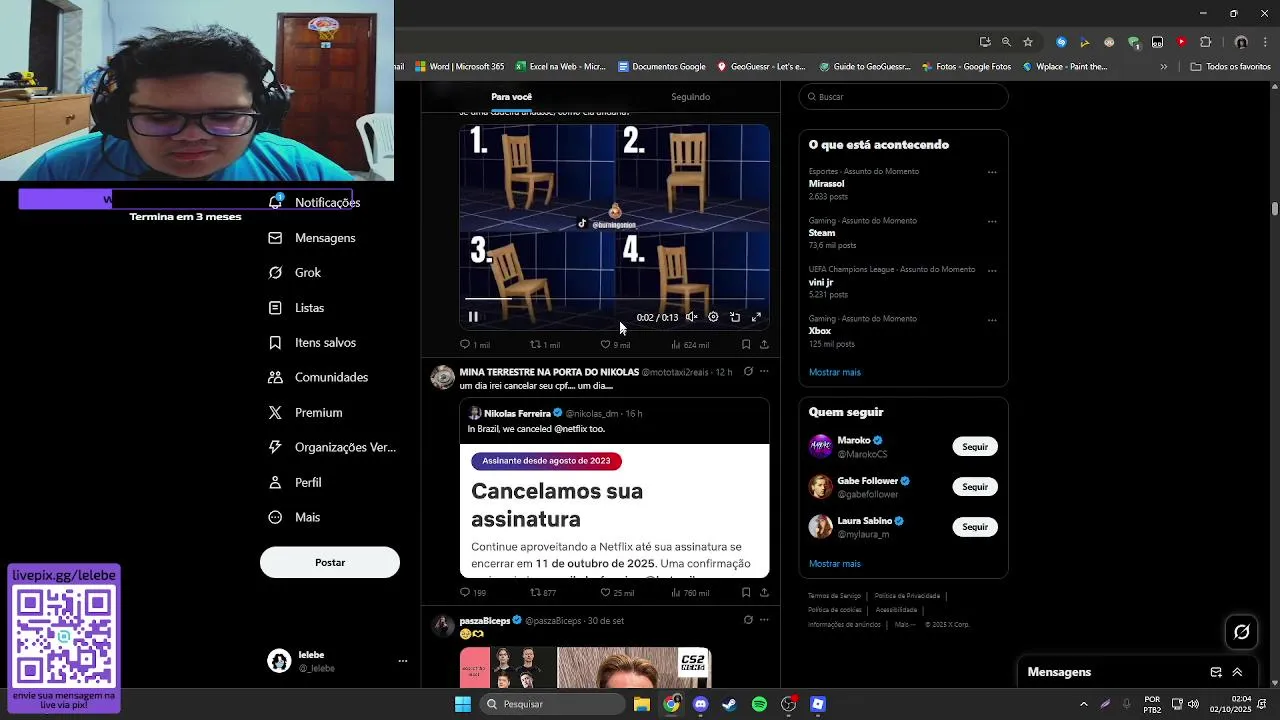Image resolution: width=1280 pixels, height=720 pixels.
Task: Open the Shazam extension
Action: pos(1061,42)
